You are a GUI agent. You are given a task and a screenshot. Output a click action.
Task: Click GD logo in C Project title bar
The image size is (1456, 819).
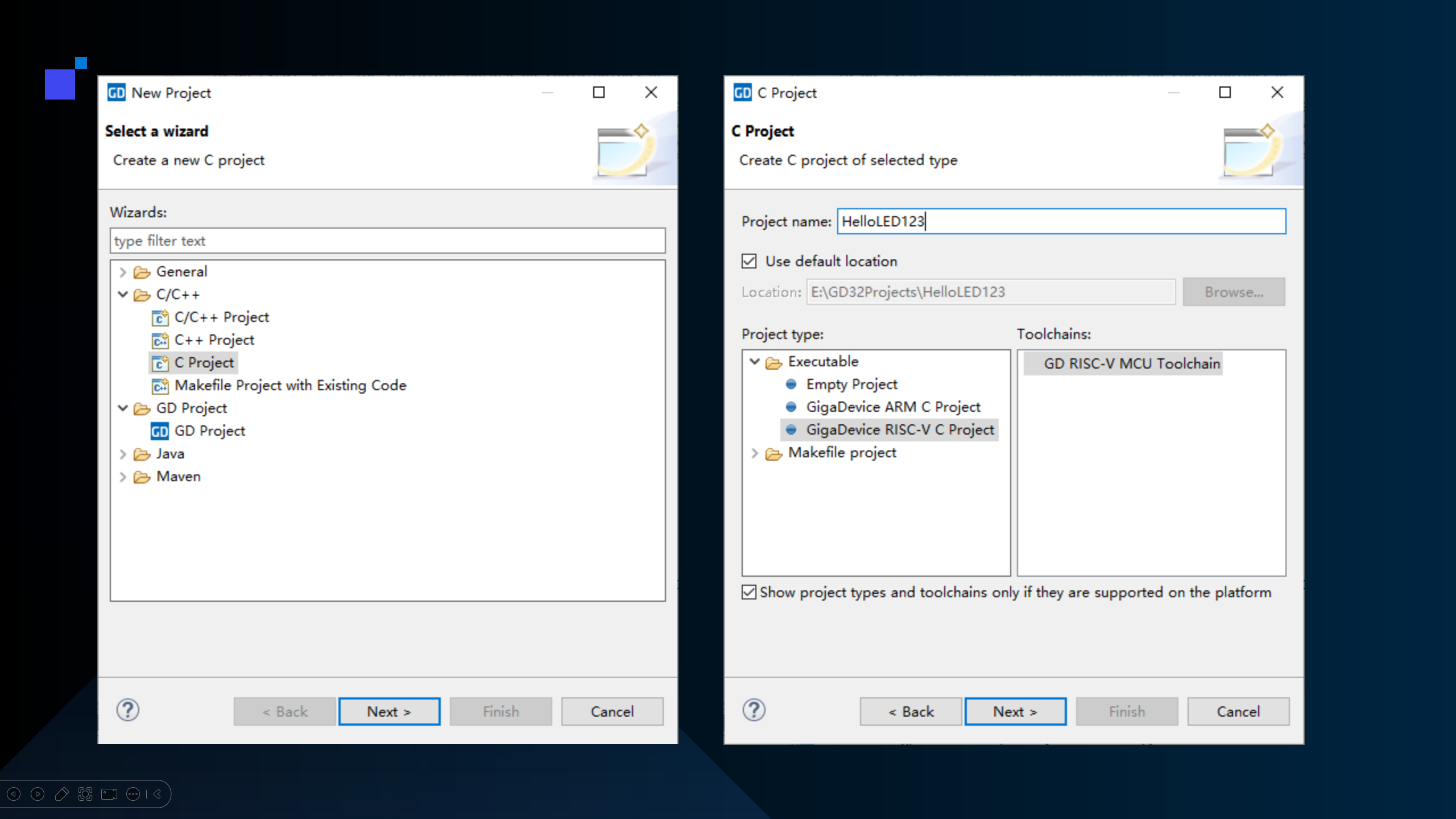point(742,93)
